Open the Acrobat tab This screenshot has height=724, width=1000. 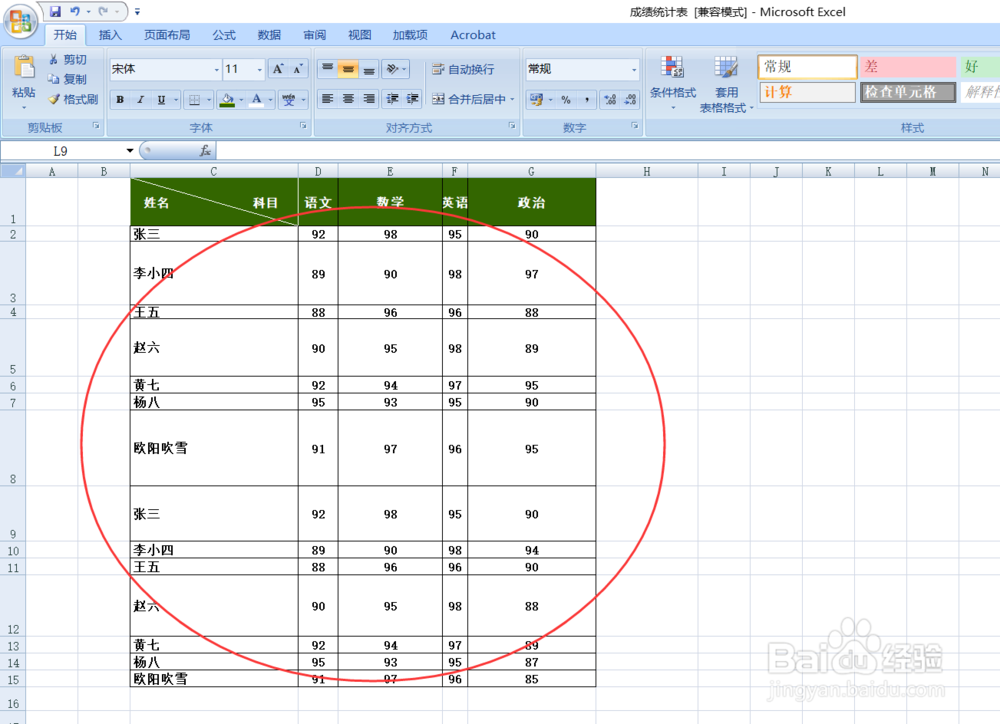(x=473, y=35)
